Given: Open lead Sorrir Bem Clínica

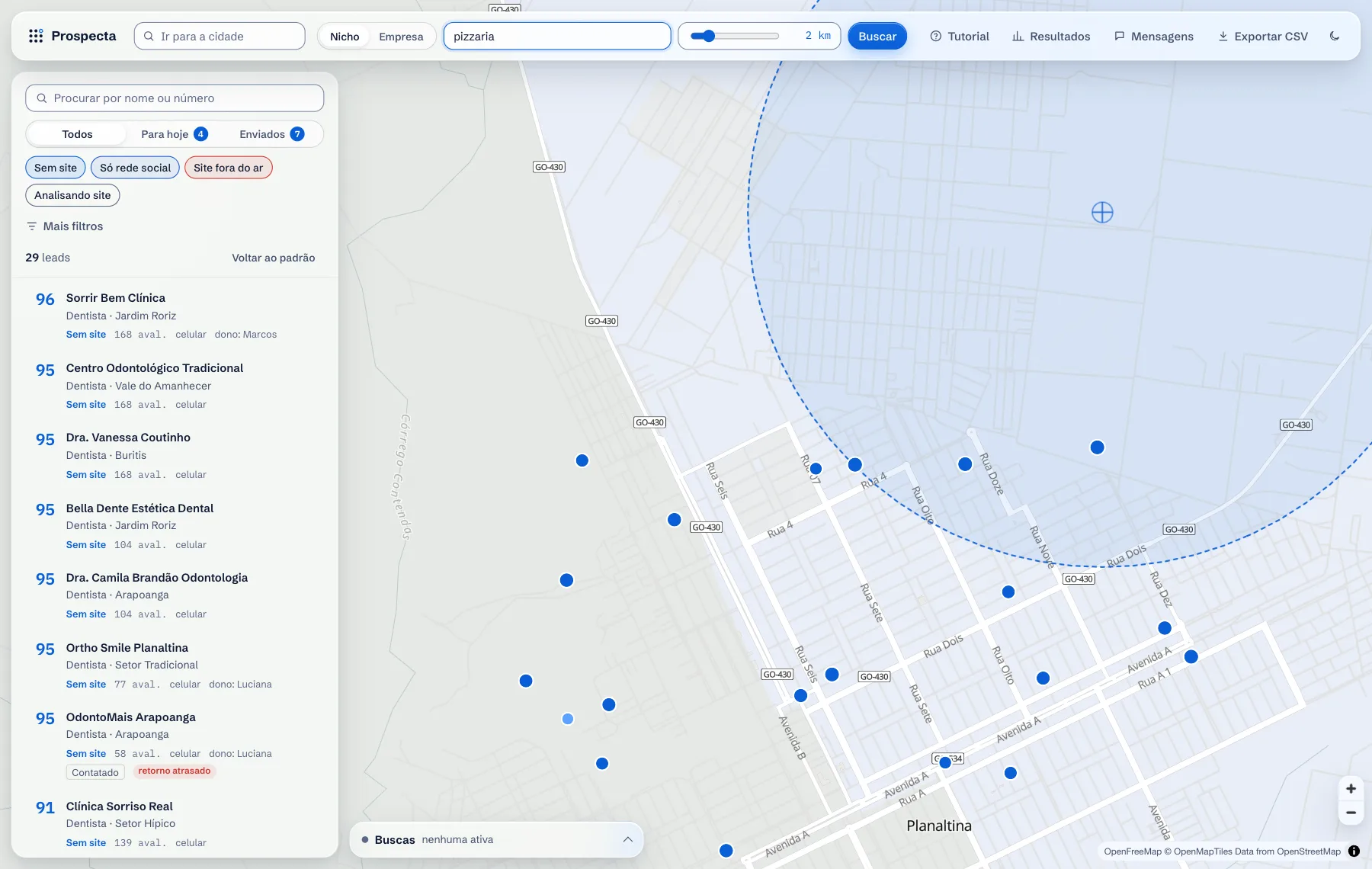Looking at the screenshot, I should [175, 316].
